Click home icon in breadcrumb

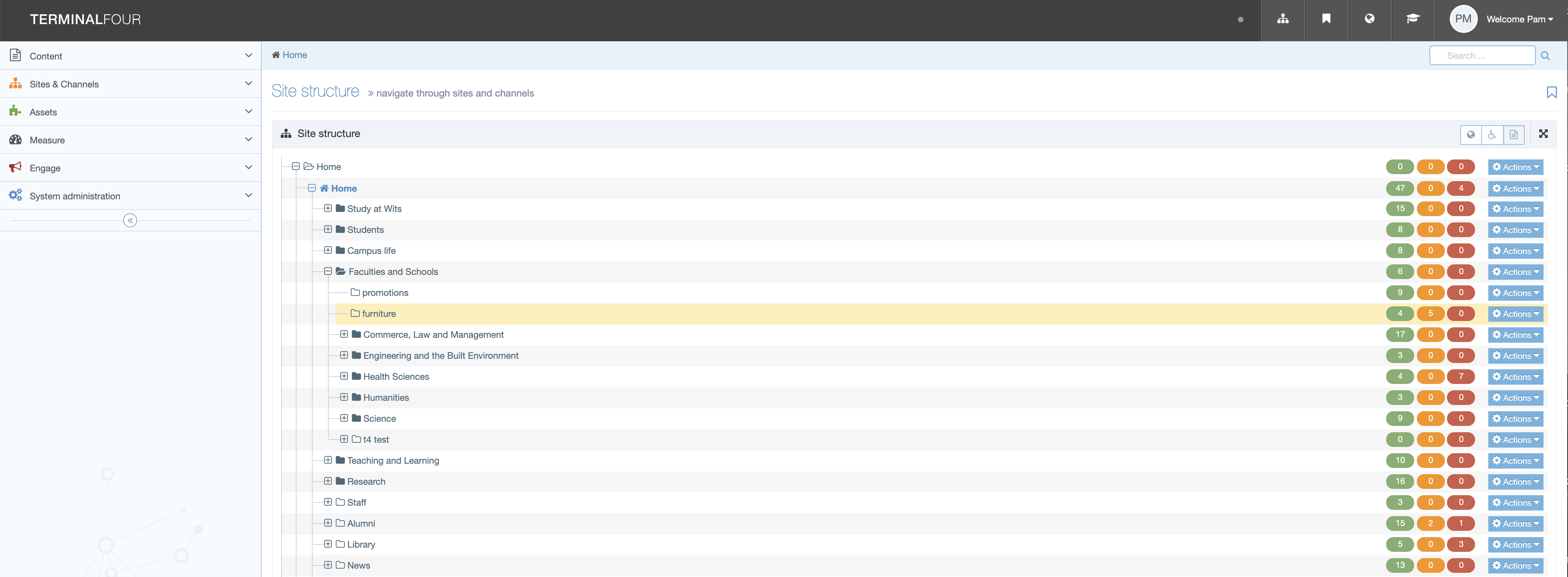pyautogui.click(x=276, y=55)
